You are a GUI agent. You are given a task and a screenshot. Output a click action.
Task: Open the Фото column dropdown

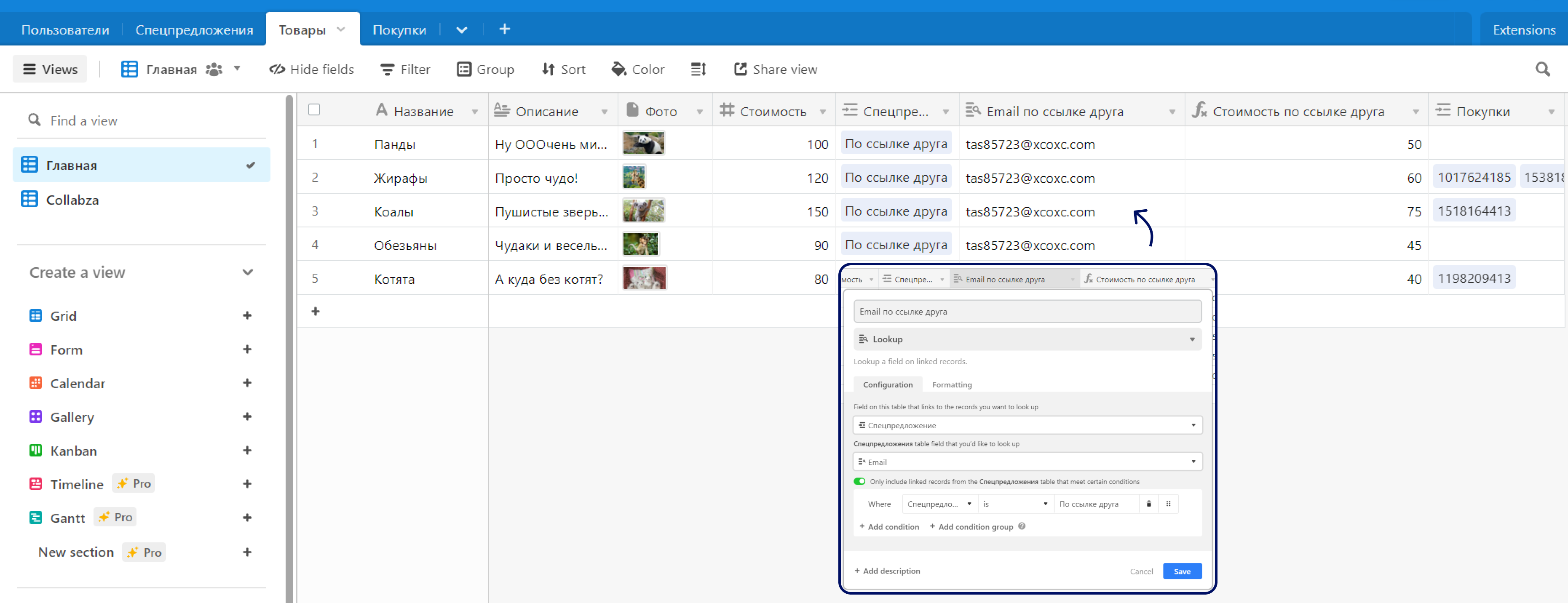[699, 112]
